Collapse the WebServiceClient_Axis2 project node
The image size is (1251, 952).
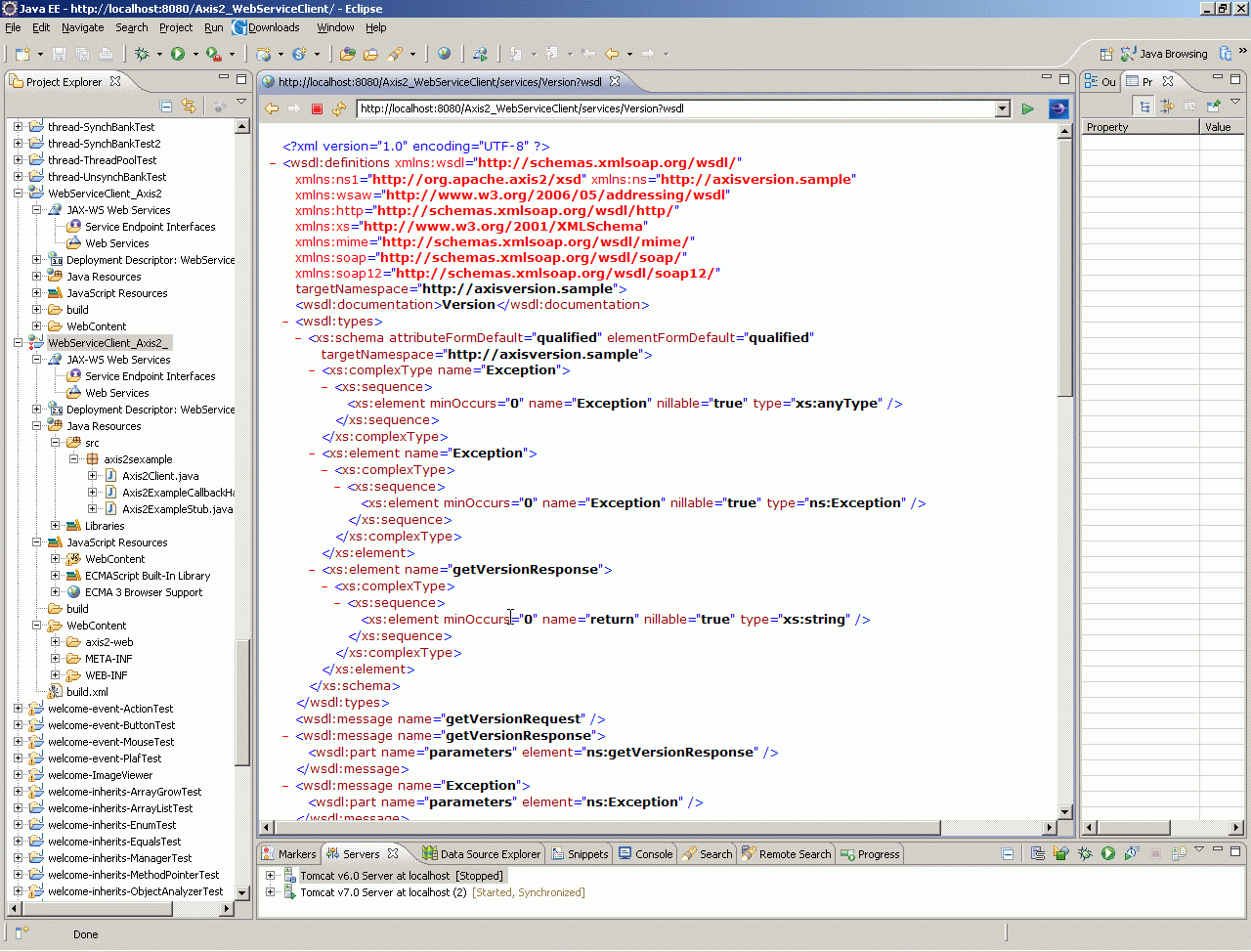point(19,194)
